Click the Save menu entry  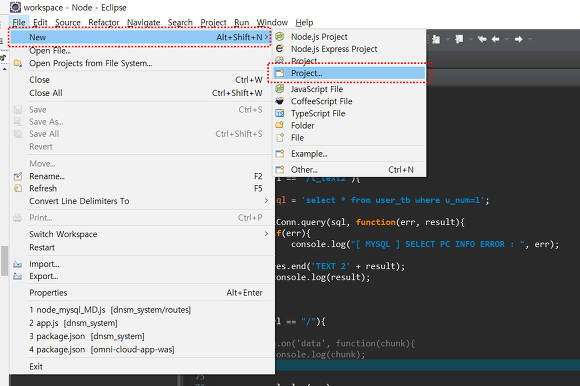tap(141, 109)
